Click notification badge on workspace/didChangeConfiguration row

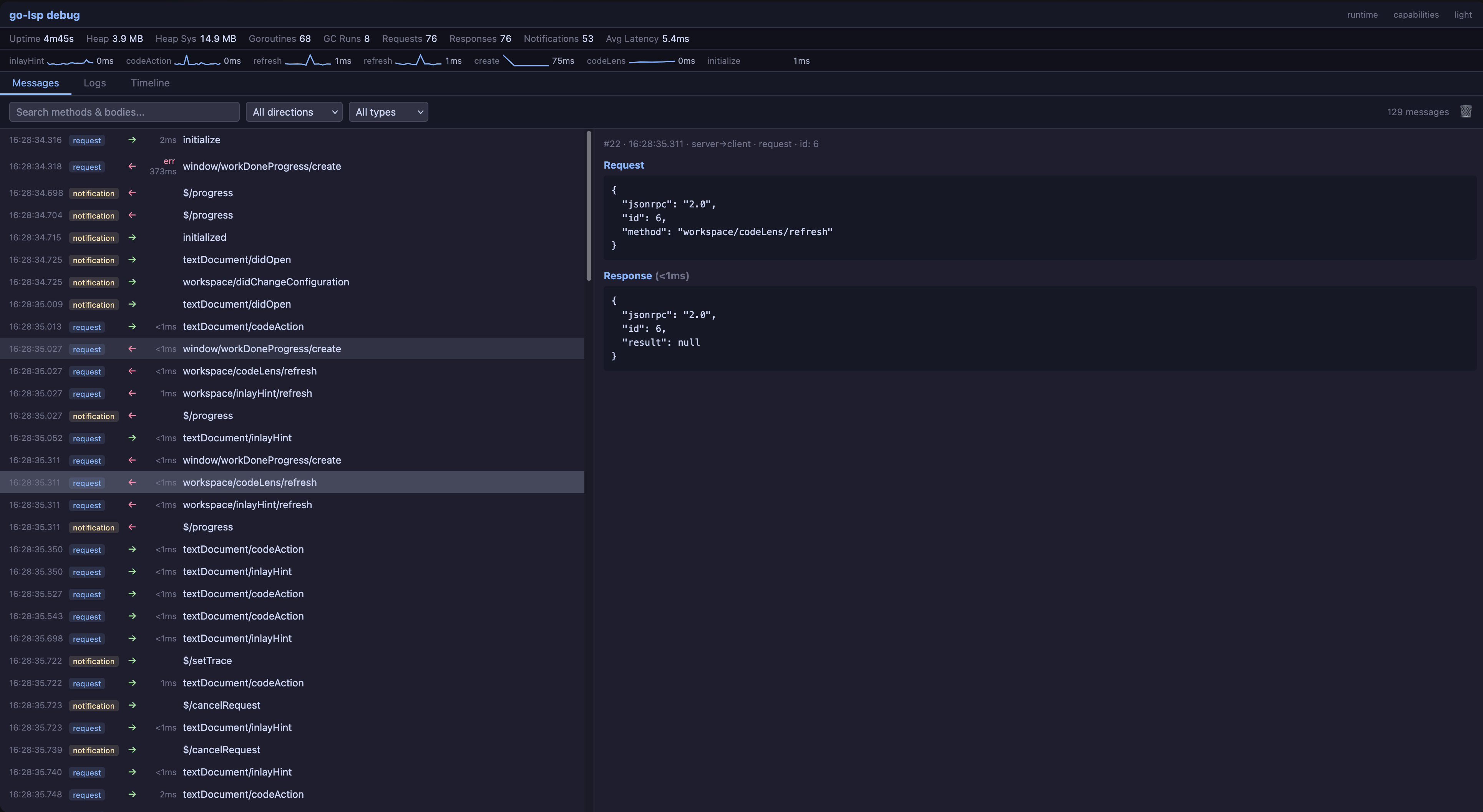(x=93, y=283)
